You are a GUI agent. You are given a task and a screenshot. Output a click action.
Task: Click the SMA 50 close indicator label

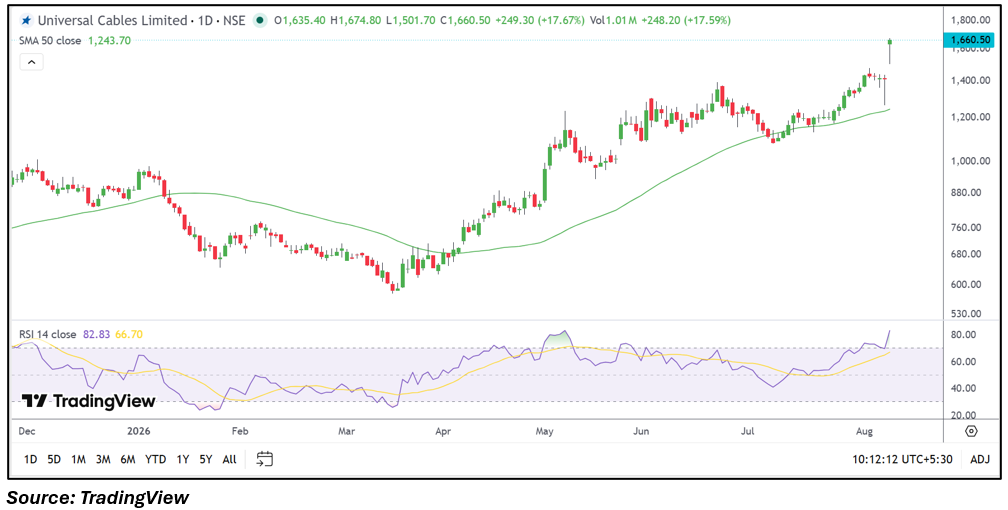50,41
